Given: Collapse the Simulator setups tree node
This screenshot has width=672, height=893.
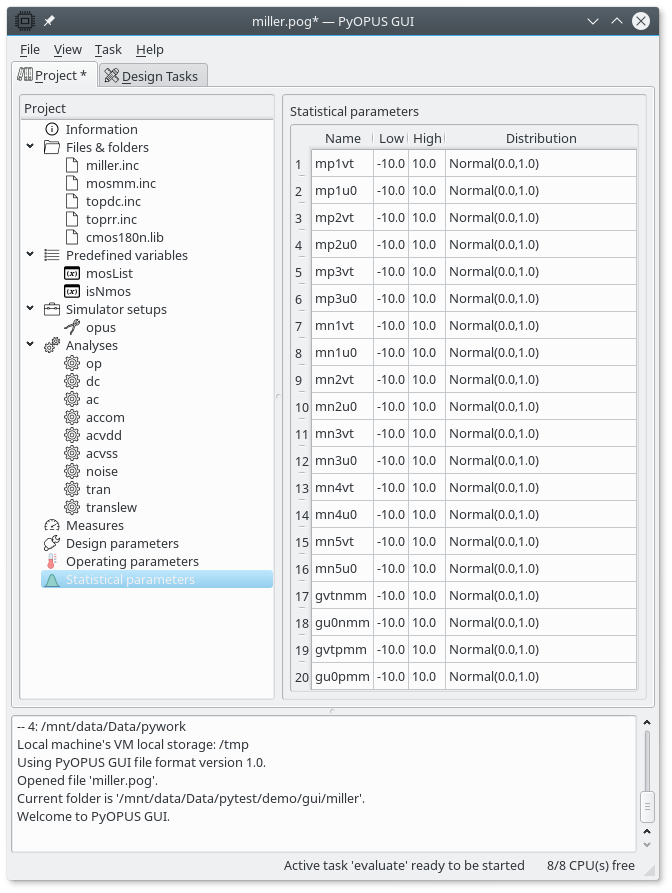Looking at the screenshot, I should [x=30, y=309].
